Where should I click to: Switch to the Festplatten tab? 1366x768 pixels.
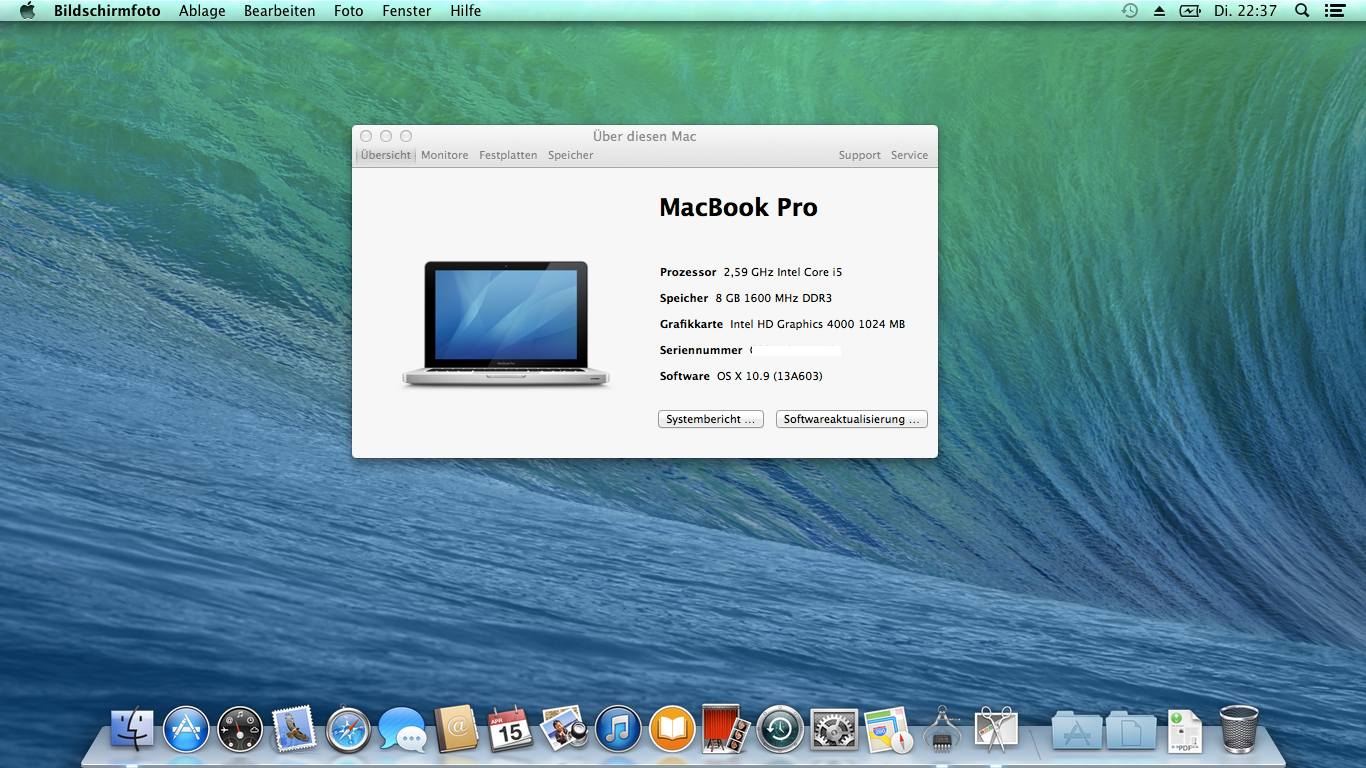tap(508, 155)
